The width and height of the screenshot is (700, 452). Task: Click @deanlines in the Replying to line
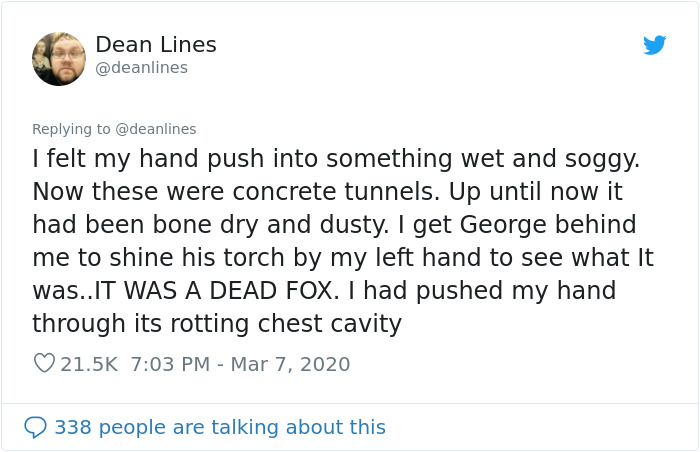(x=155, y=129)
